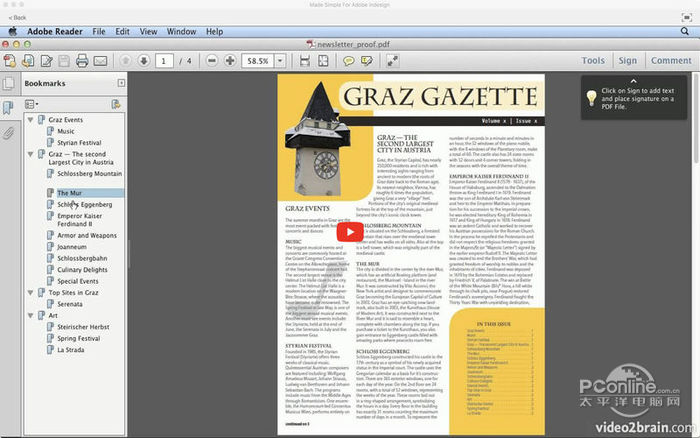Select the Steirischer Herbst bookmark
Screen dimensions: 700x438
tap(83, 327)
